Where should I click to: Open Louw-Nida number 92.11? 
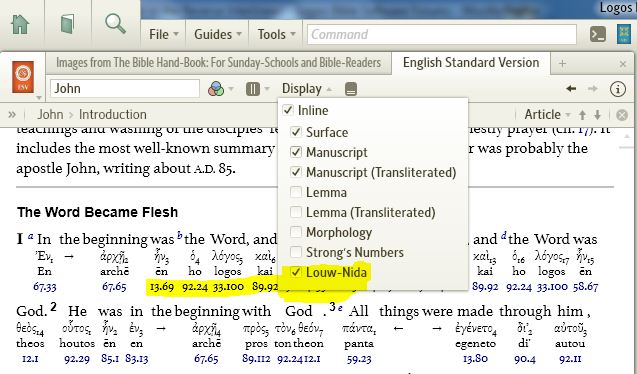click(x=570, y=359)
